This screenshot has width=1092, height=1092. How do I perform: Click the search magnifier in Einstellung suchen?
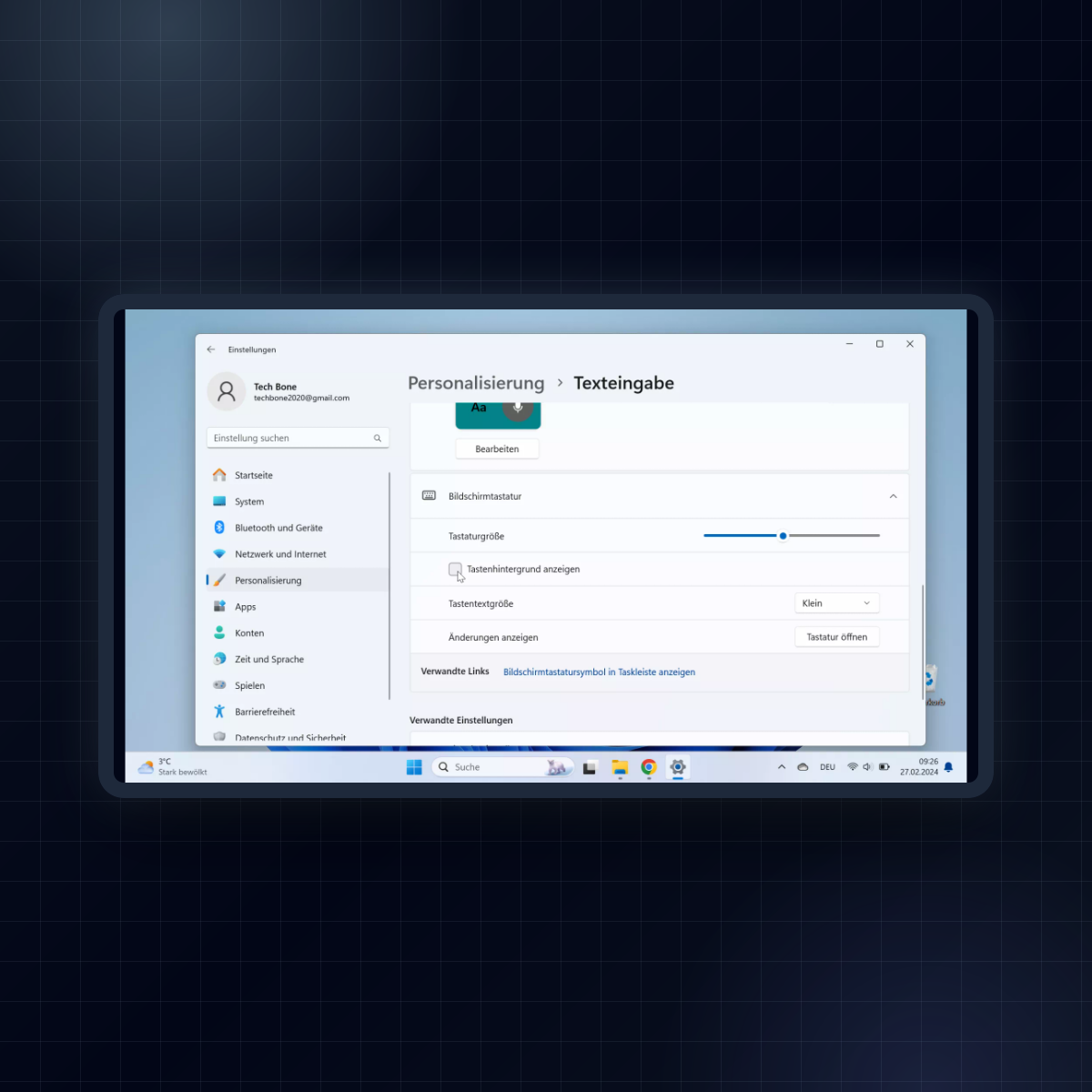378,439
